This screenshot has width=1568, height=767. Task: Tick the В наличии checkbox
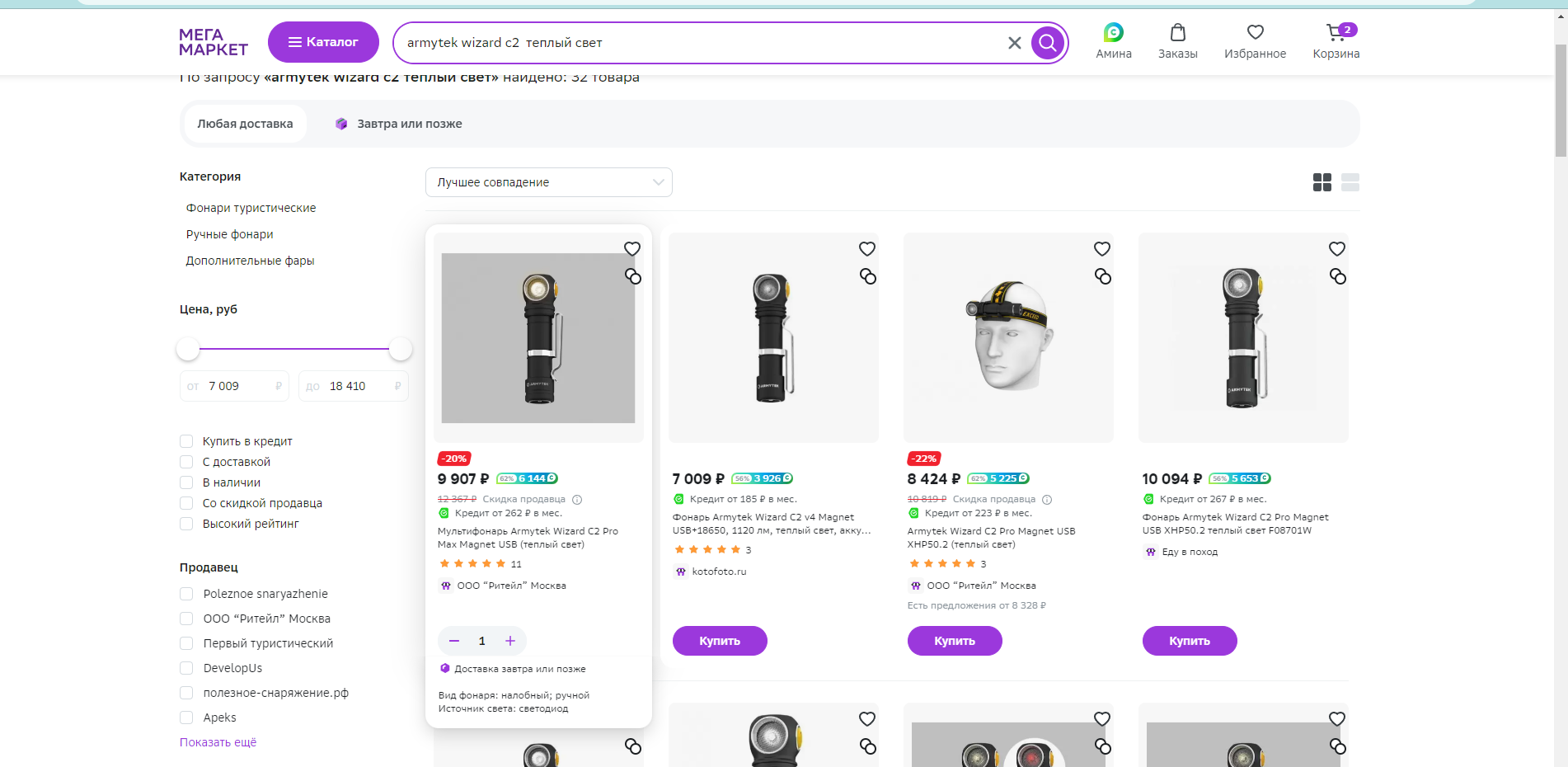[186, 482]
